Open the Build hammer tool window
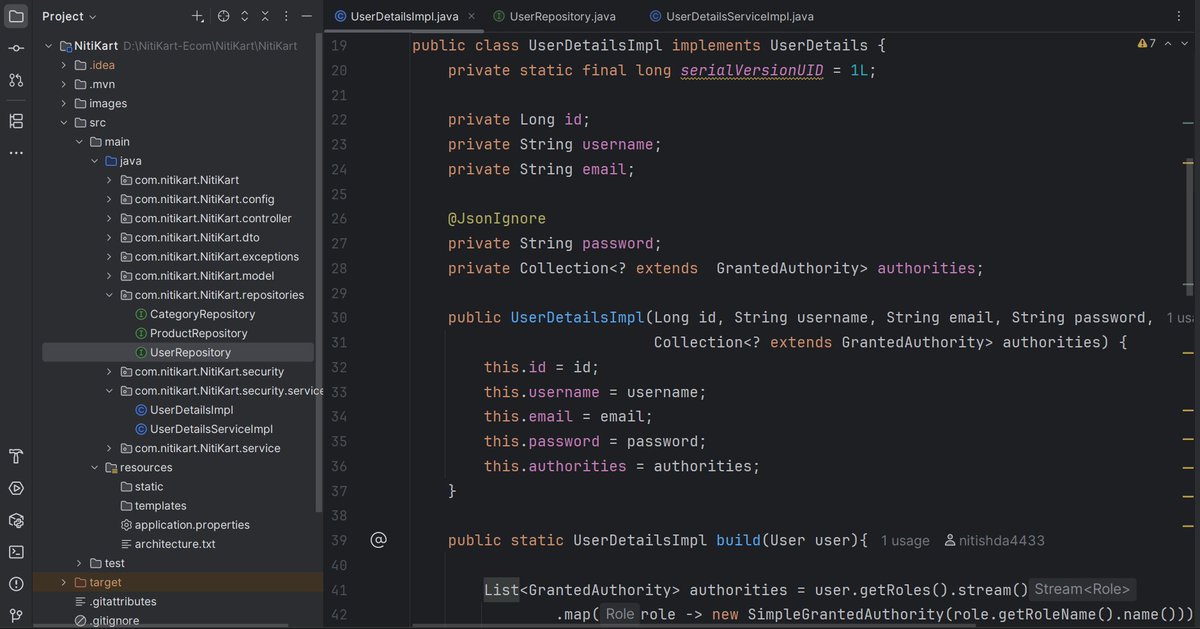The width and height of the screenshot is (1200, 629). (x=16, y=457)
